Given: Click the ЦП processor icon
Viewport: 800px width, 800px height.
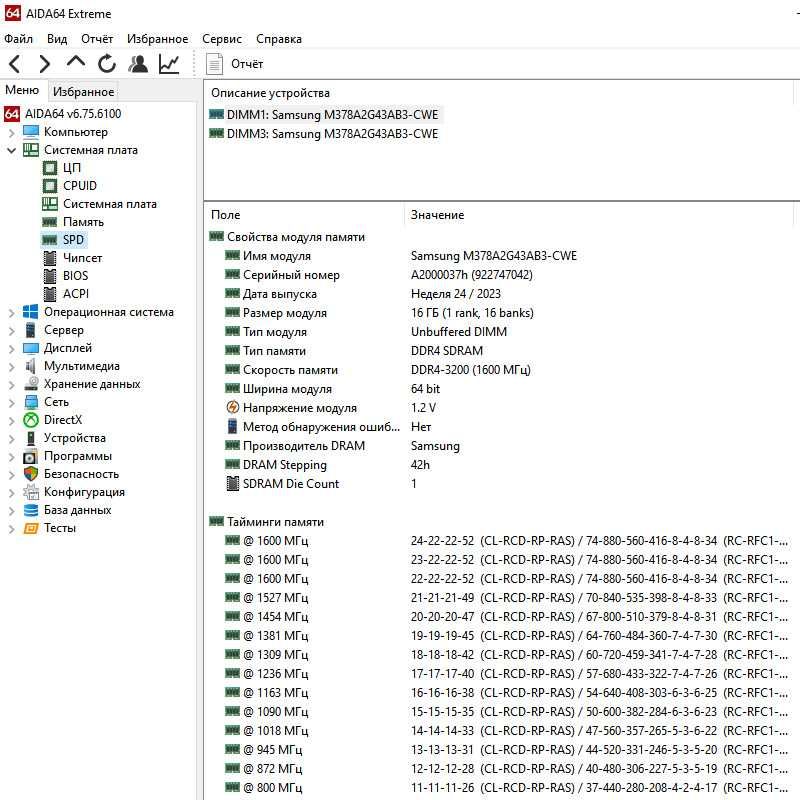Looking at the screenshot, I should tap(50, 168).
